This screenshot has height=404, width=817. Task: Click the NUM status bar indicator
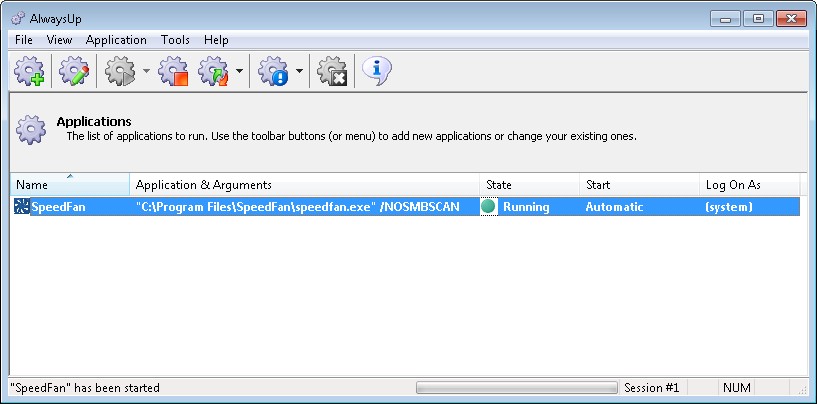(737, 388)
